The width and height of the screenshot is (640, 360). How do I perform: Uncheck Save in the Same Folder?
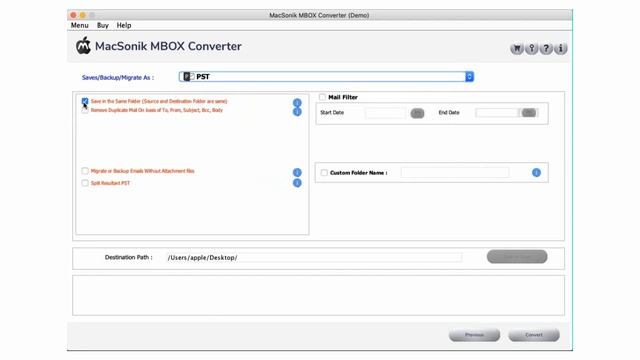point(85,101)
